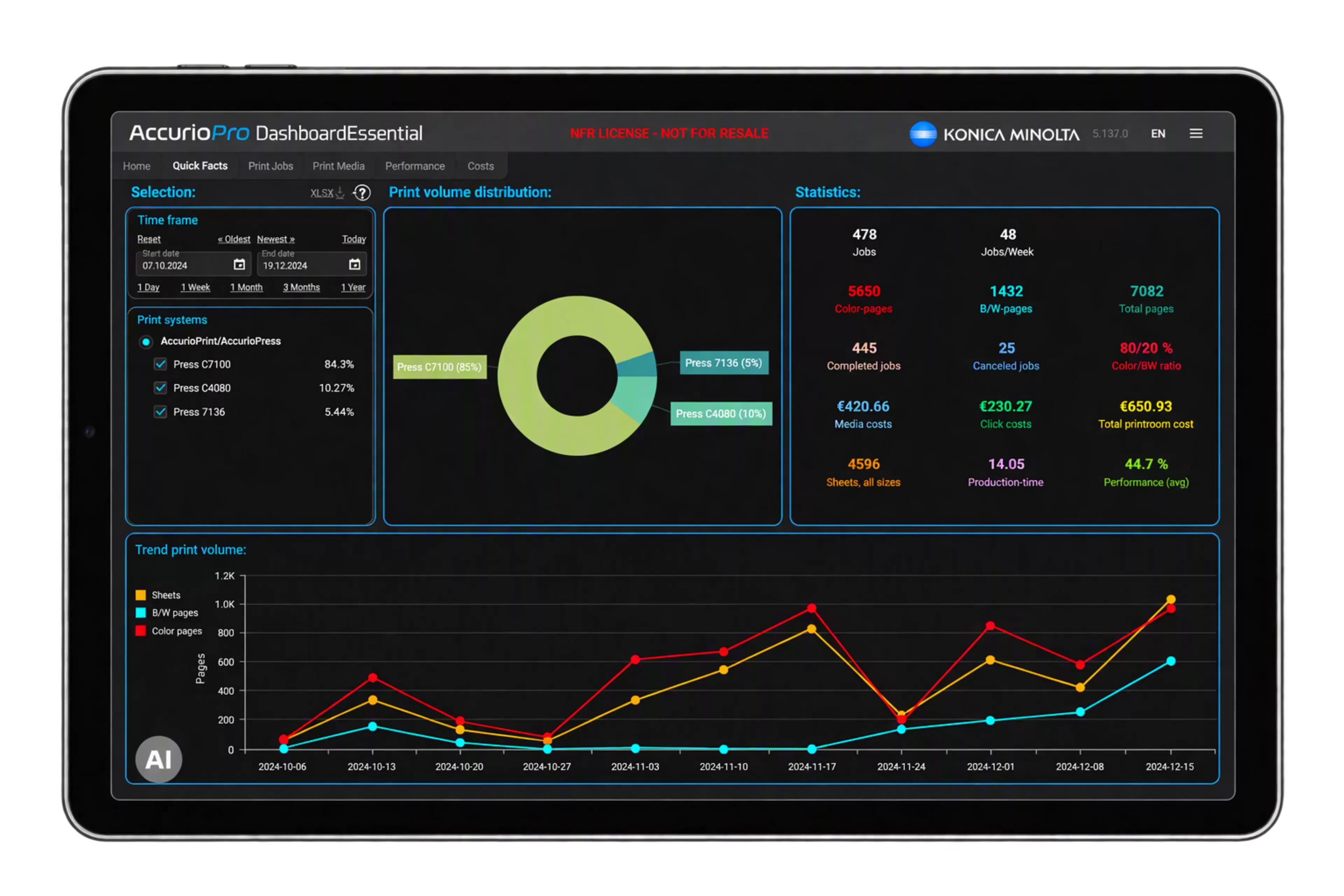The image size is (1344, 896).
Task: Open the Print Media tab
Action: (338, 166)
